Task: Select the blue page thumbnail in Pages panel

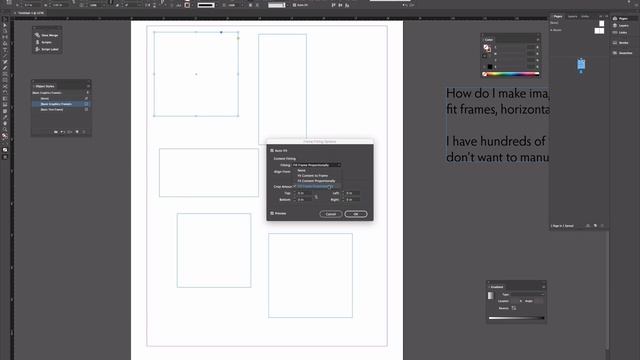Action: click(x=581, y=64)
